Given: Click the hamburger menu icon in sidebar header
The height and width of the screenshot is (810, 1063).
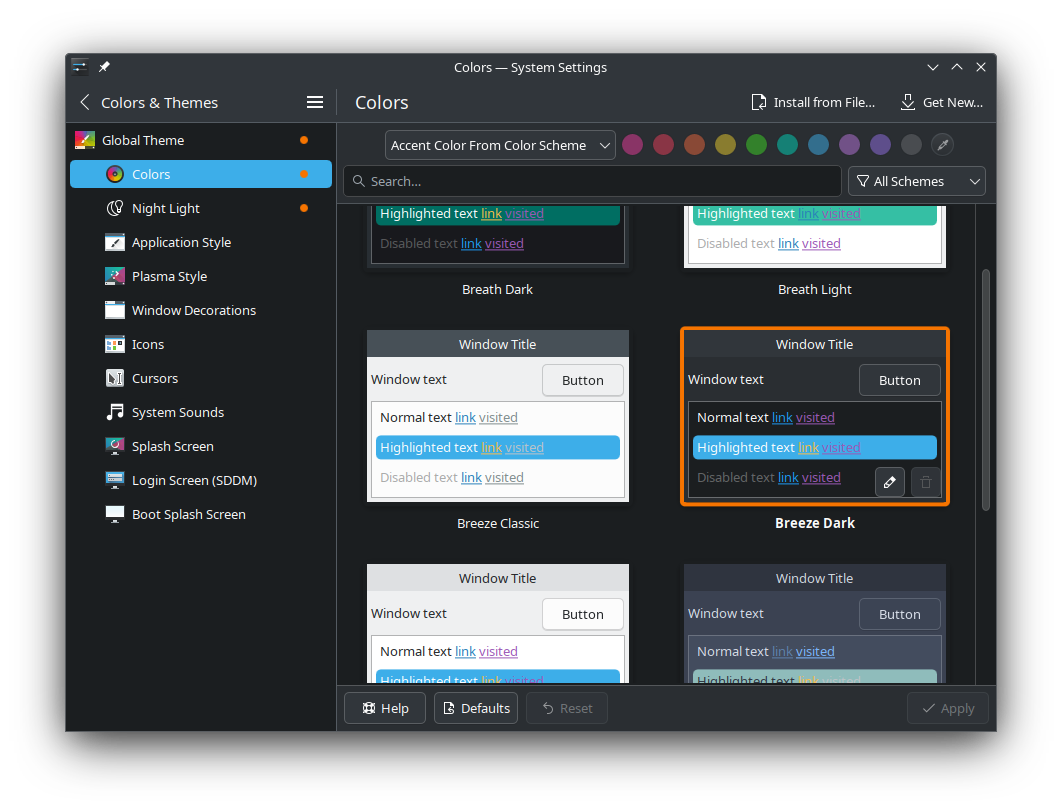Looking at the screenshot, I should tap(314, 102).
